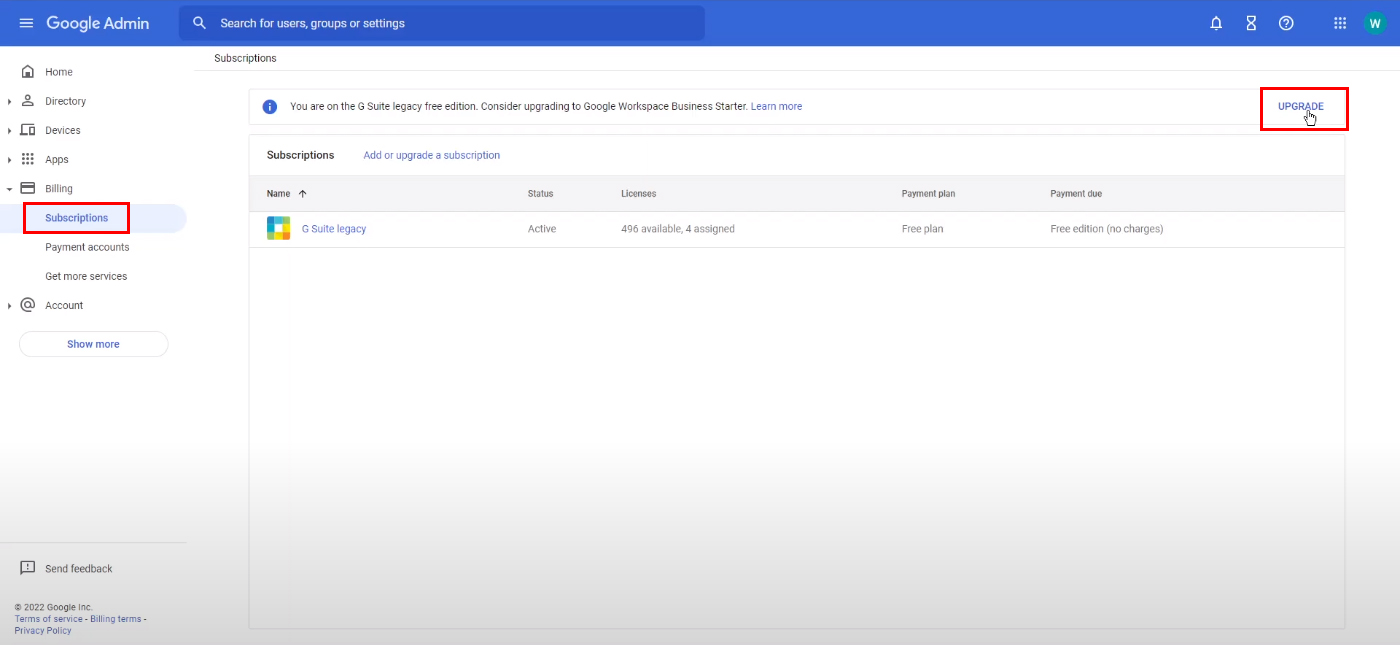
Task: Click Add or upgrade a subscription
Action: [x=432, y=155]
